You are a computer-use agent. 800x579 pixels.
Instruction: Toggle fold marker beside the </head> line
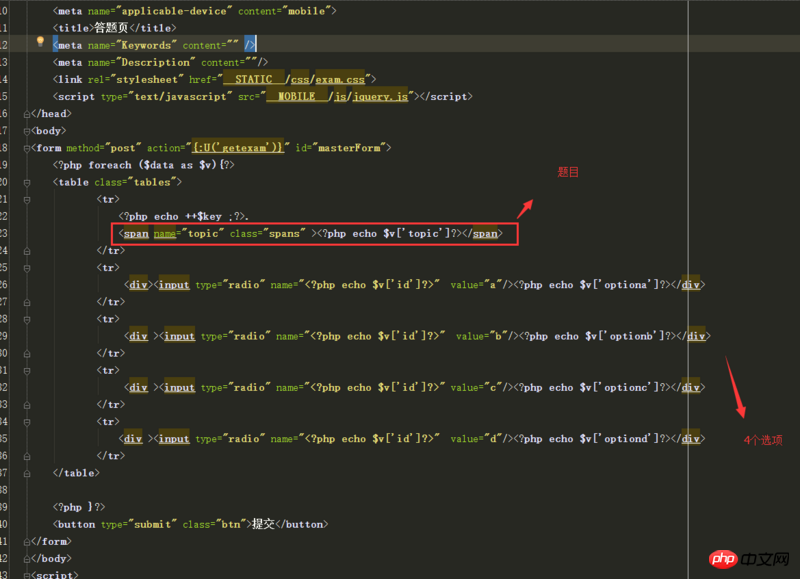coord(27,114)
